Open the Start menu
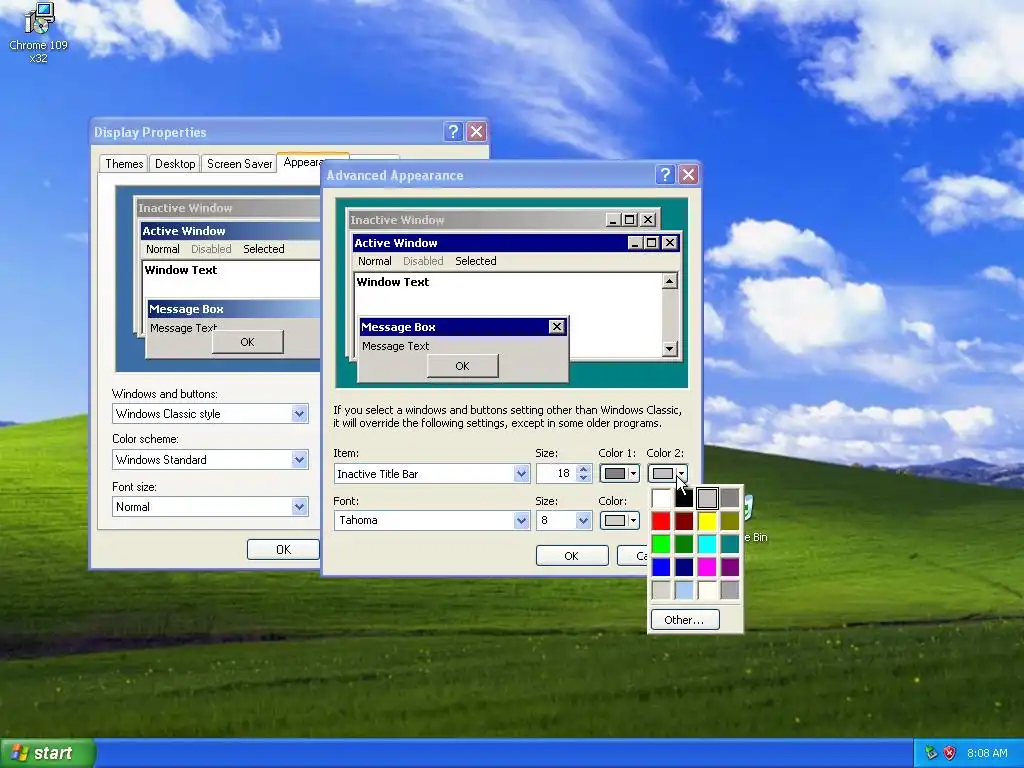This screenshot has width=1024, height=768. coord(48,753)
